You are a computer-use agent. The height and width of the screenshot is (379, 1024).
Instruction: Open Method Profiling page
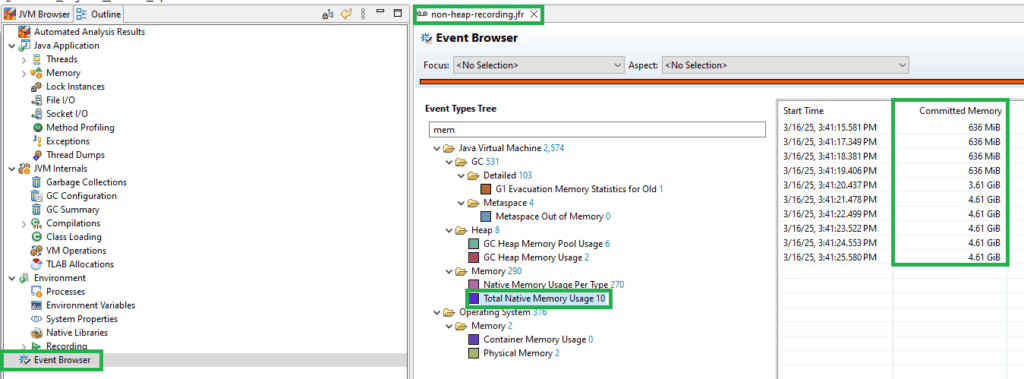(80, 127)
